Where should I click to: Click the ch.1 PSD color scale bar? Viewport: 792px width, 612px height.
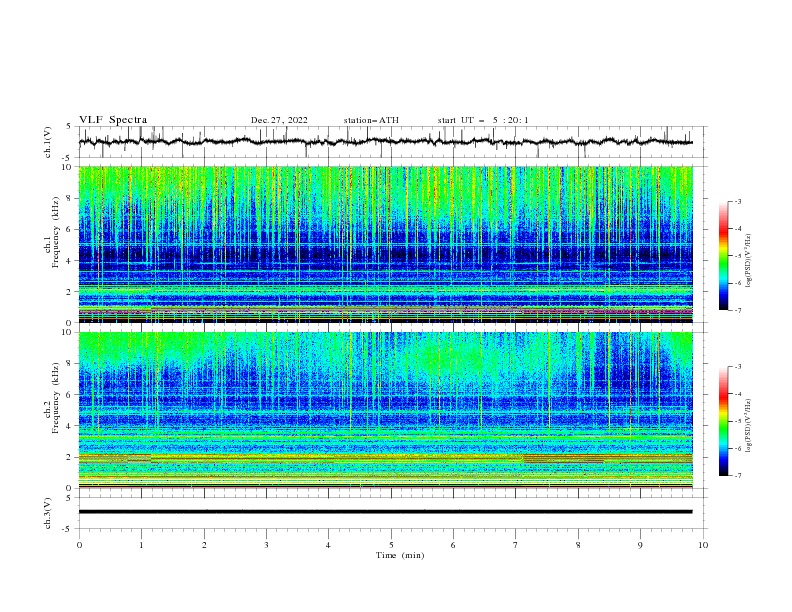tap(723, 256)
